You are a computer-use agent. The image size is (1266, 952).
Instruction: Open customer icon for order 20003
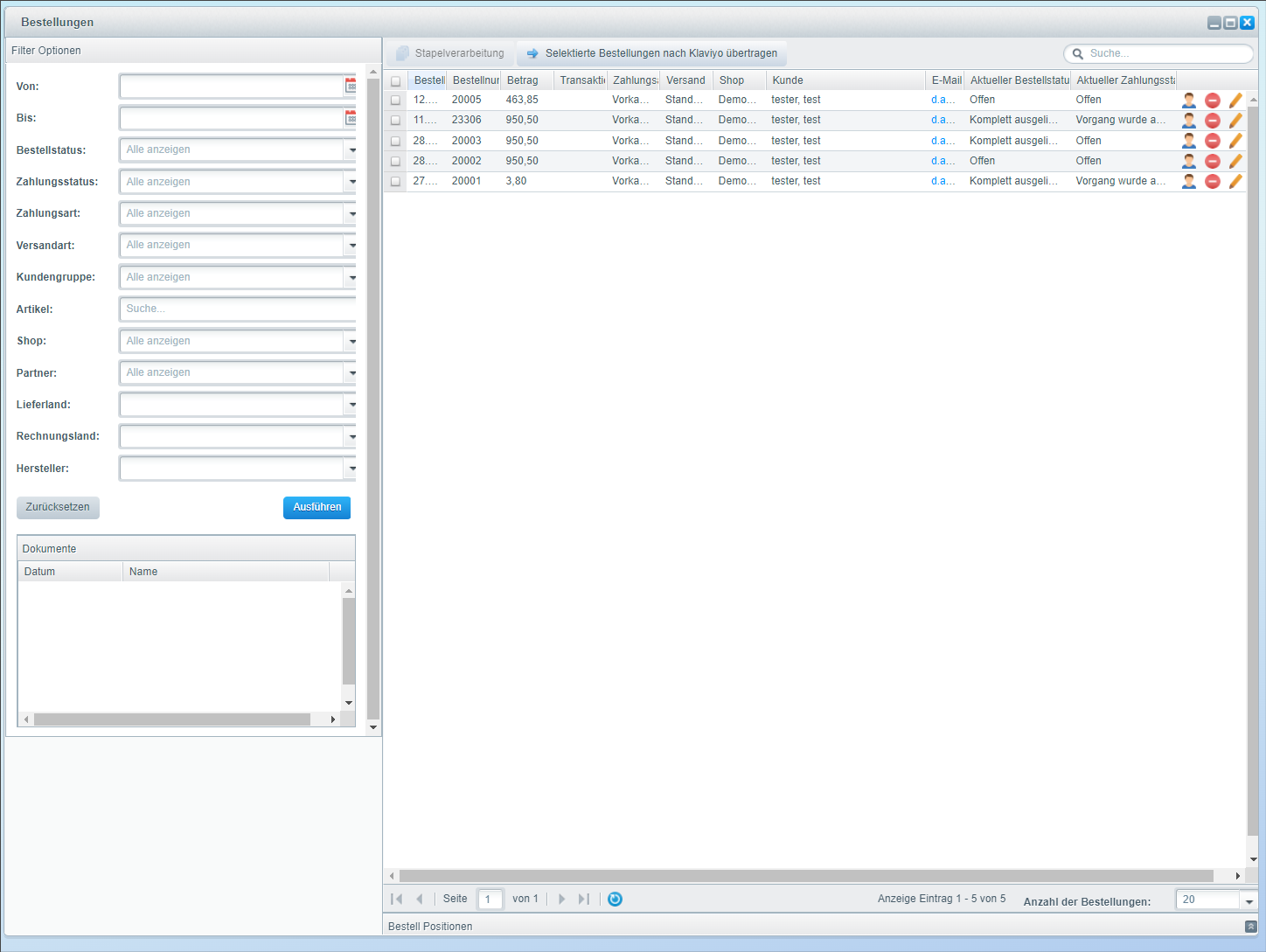pyautogui.click(x=1189, y=141)
